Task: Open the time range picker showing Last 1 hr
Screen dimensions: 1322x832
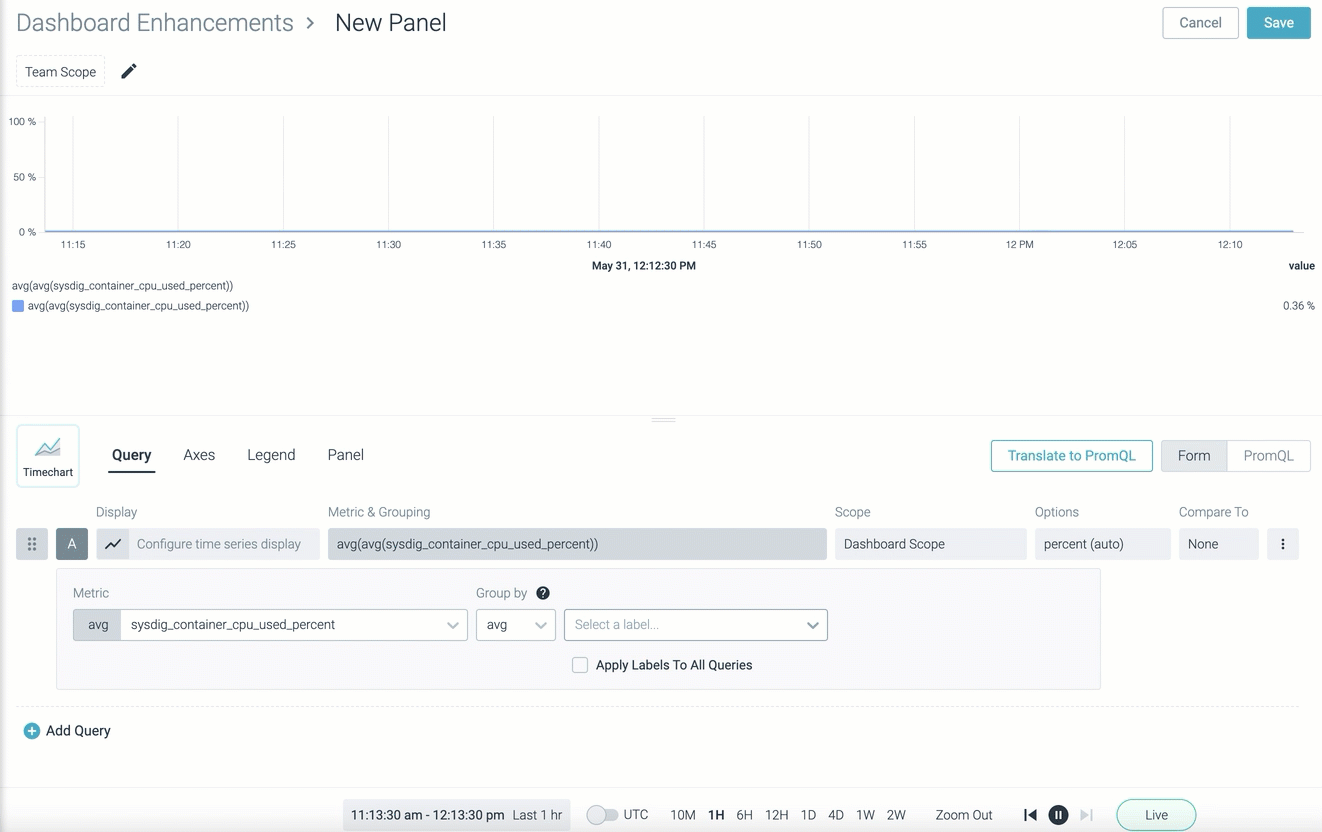Action: 456,815
